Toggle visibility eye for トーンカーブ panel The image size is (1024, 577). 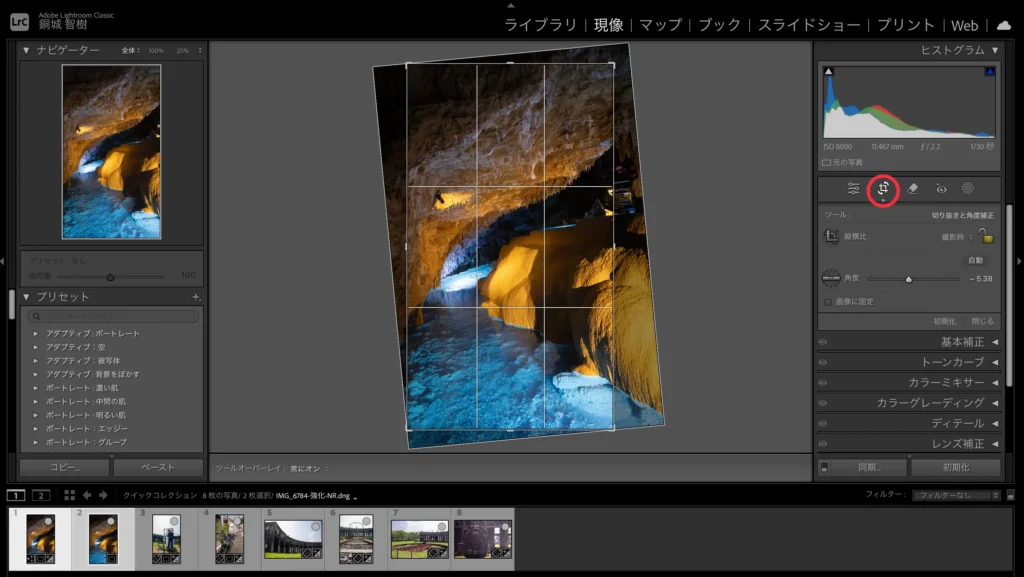pos(823,362)
